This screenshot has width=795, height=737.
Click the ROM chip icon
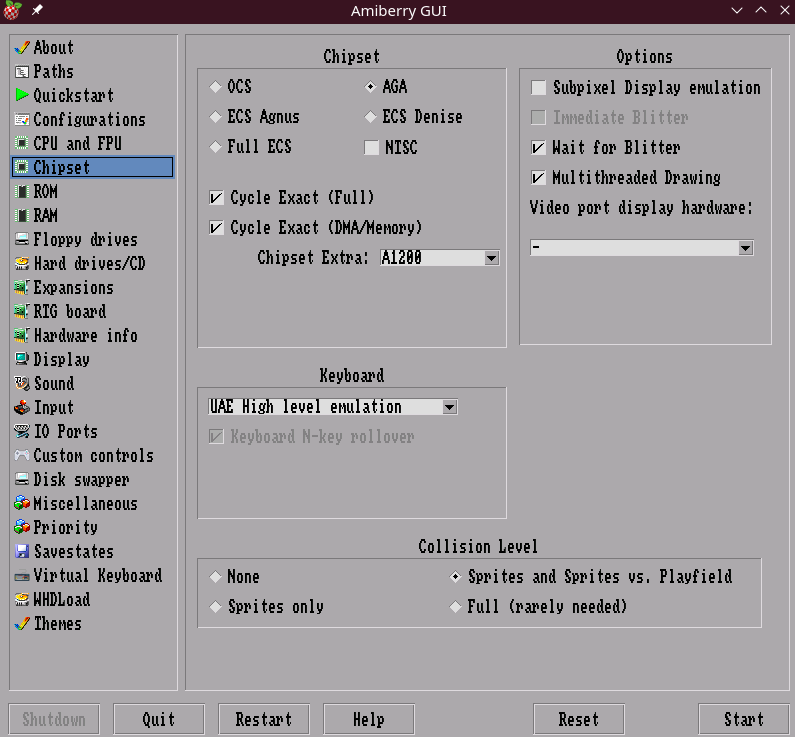click(x=22, y=192)
